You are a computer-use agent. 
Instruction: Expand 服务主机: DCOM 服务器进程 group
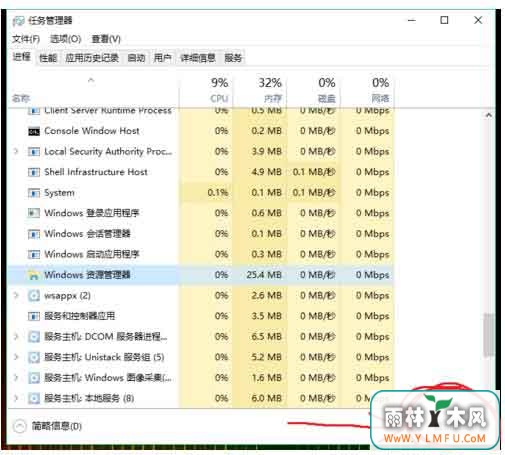(16, 337)
